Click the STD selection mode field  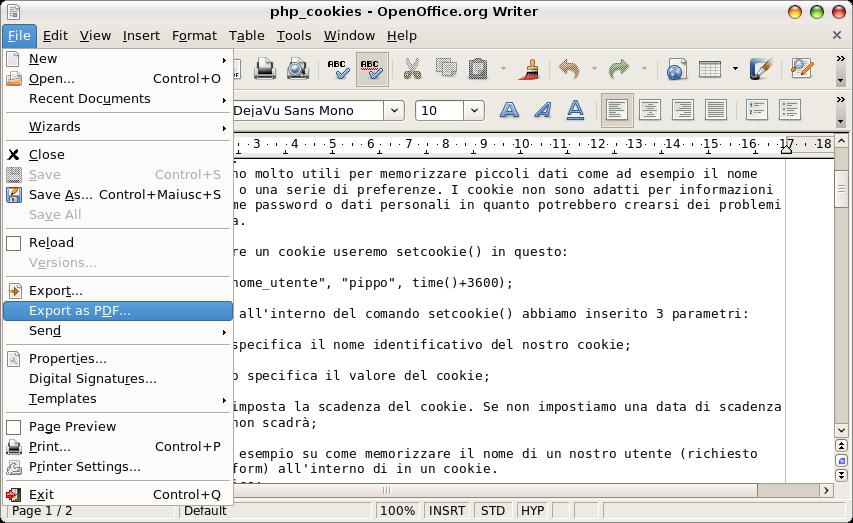pos(493,510)
